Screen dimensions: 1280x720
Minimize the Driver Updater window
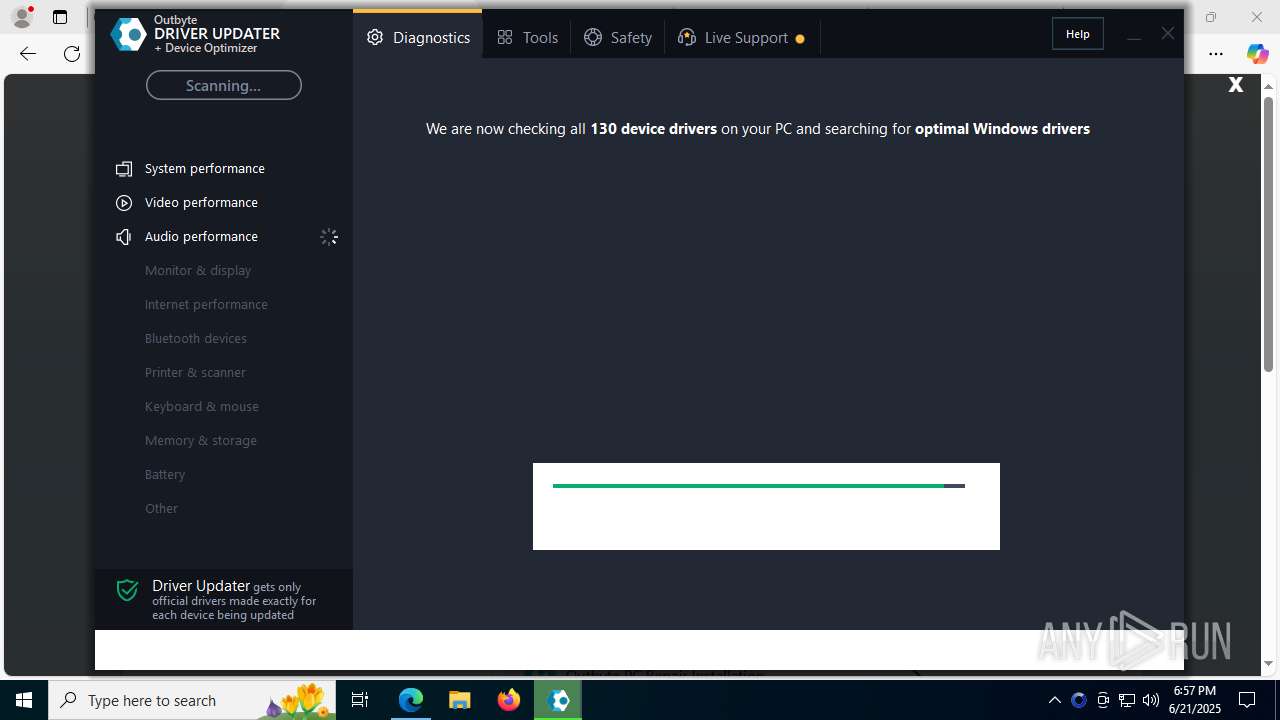pyautogui.click(x=1133, y=37)
